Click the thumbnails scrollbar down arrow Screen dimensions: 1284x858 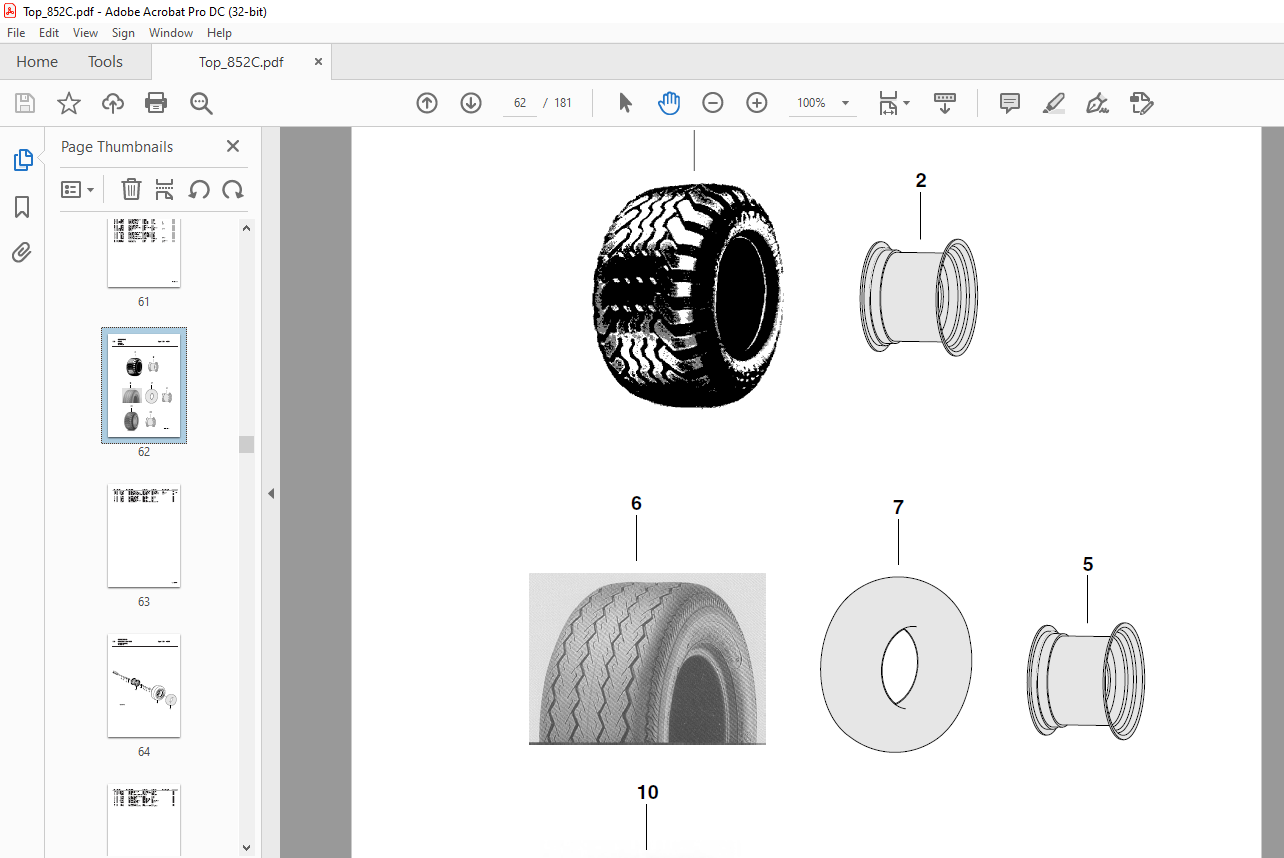click(x=246, y=846)
